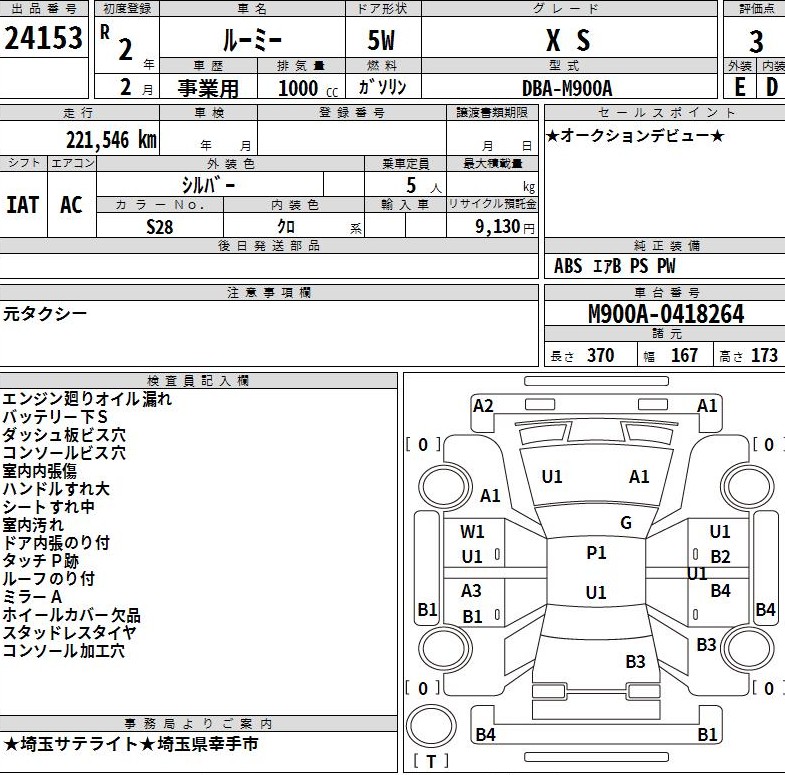Click the width value "167"

684,355
